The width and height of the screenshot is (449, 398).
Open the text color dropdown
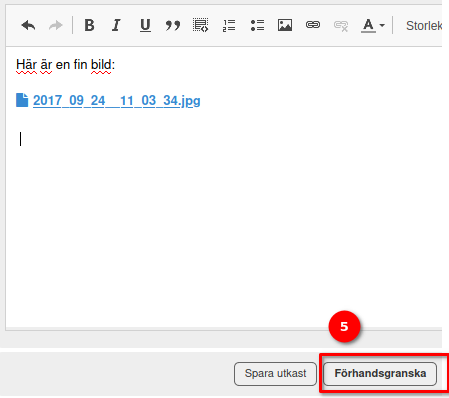[x=373, y=26]
